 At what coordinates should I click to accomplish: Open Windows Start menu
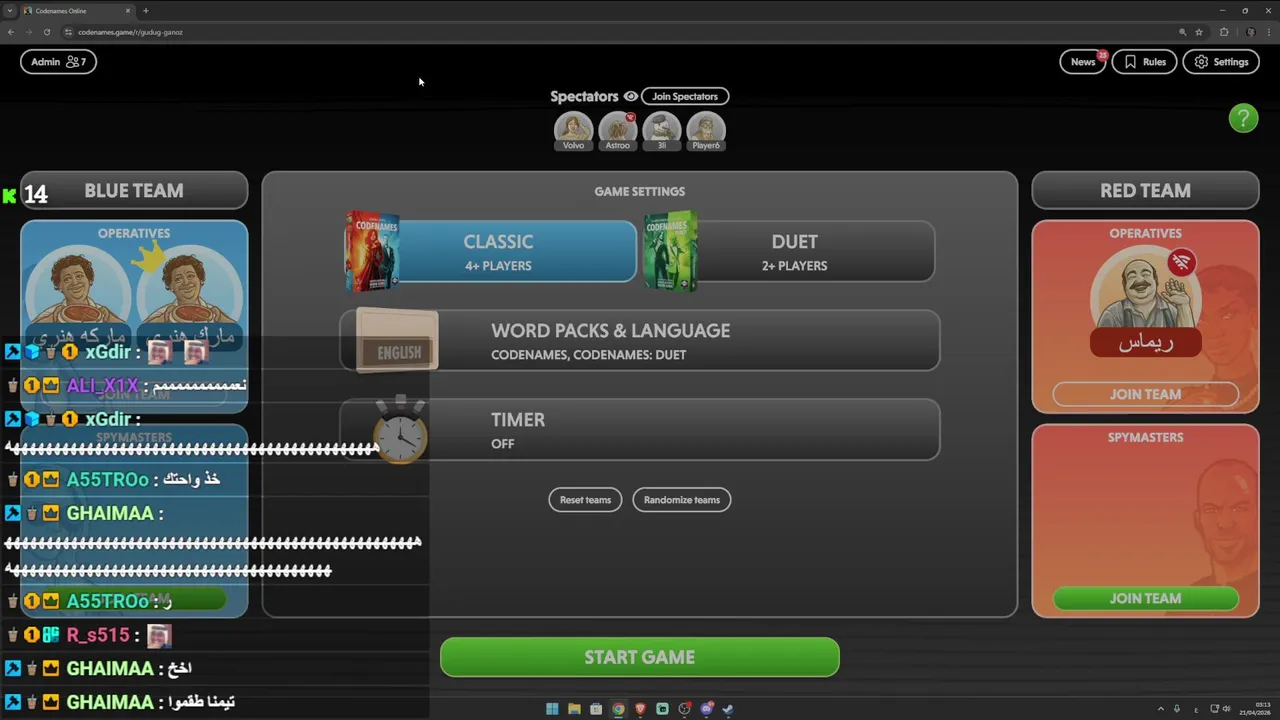point(552,709)
